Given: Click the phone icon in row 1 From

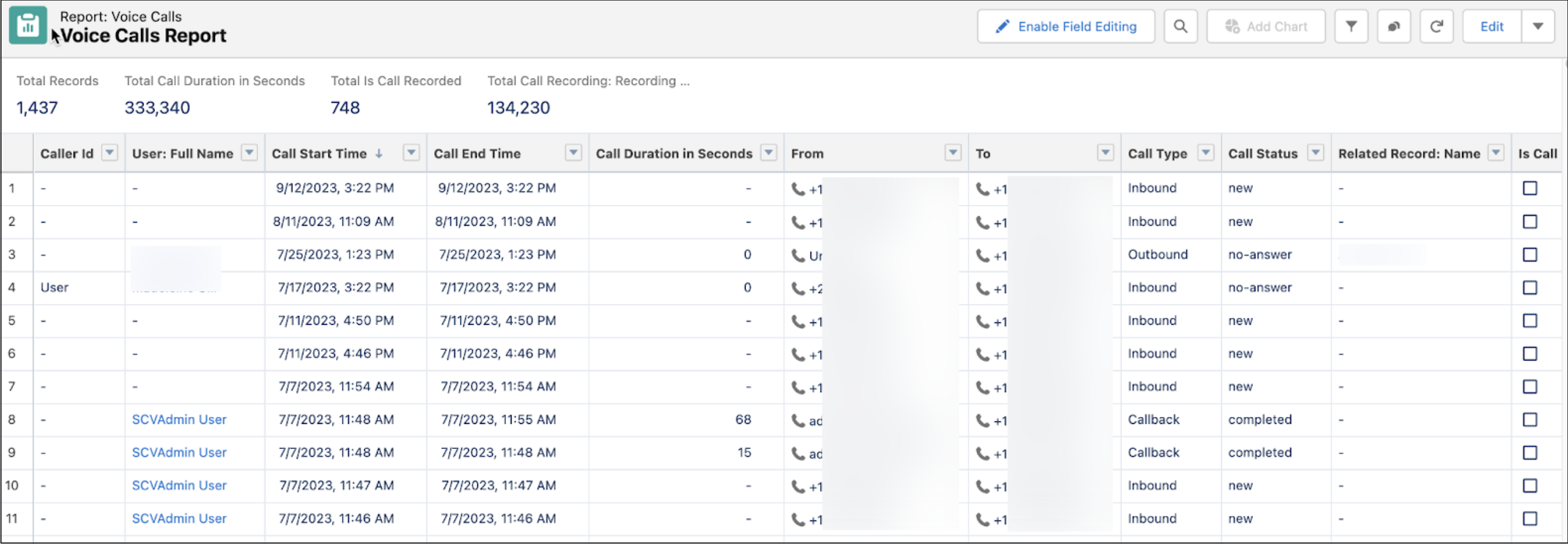Looking at the screenshot, I should [797, 189].
